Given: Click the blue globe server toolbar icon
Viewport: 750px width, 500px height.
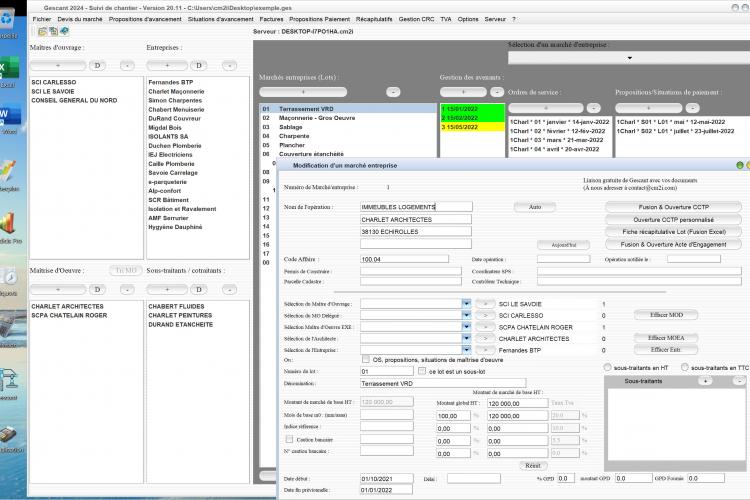Looking at the screenshot, I should point(64,31).
